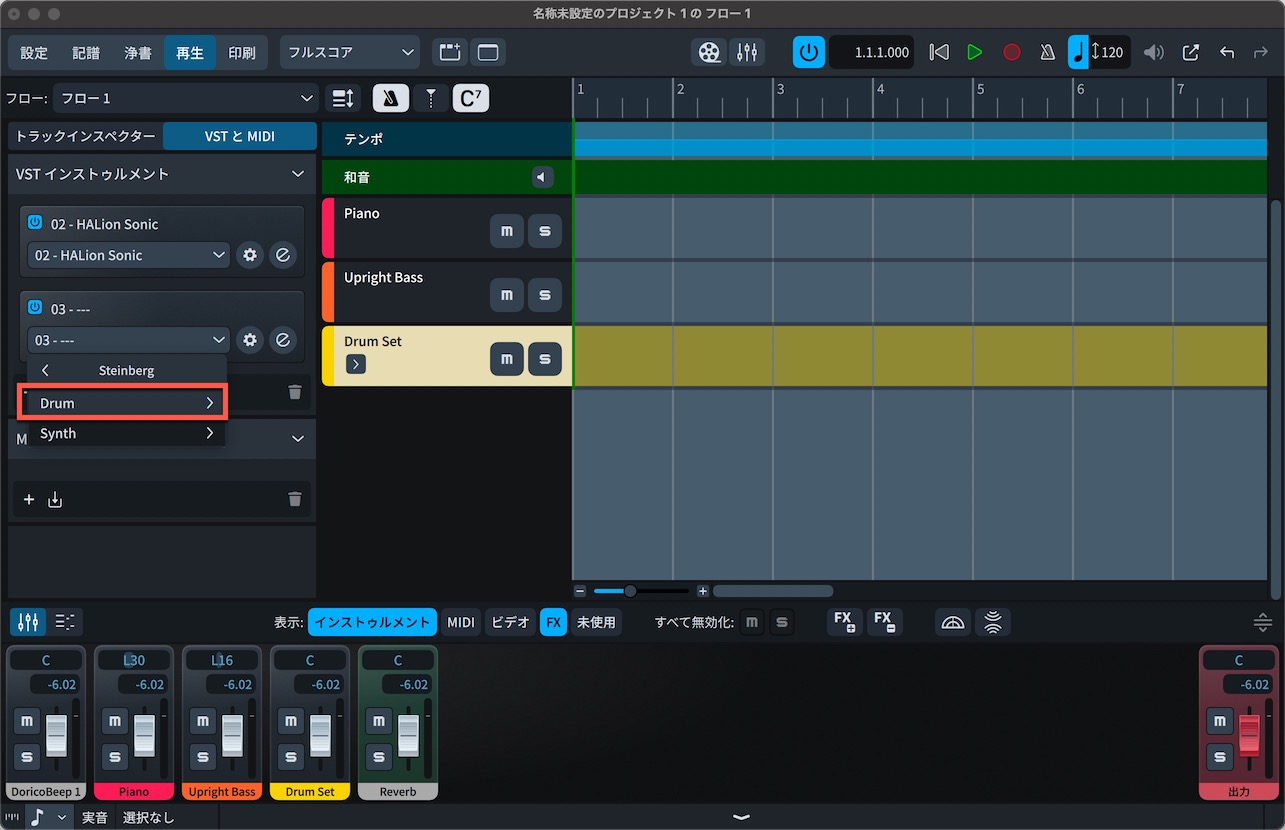Viewport: 1285px width, 830px height.
Task: Open the video window film-reel icon
Action: coord(709,52)
